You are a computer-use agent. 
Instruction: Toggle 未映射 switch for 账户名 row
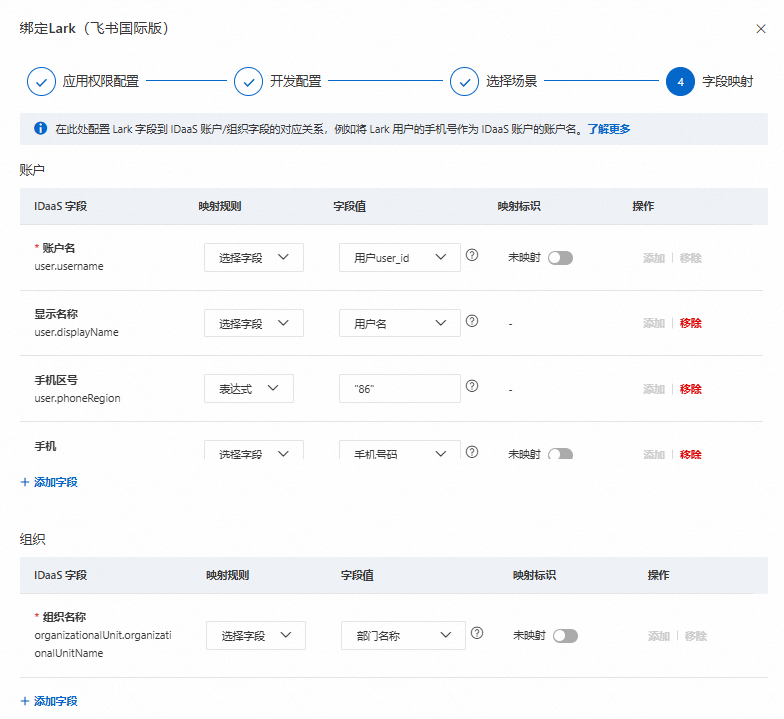[x=560, y=258]
